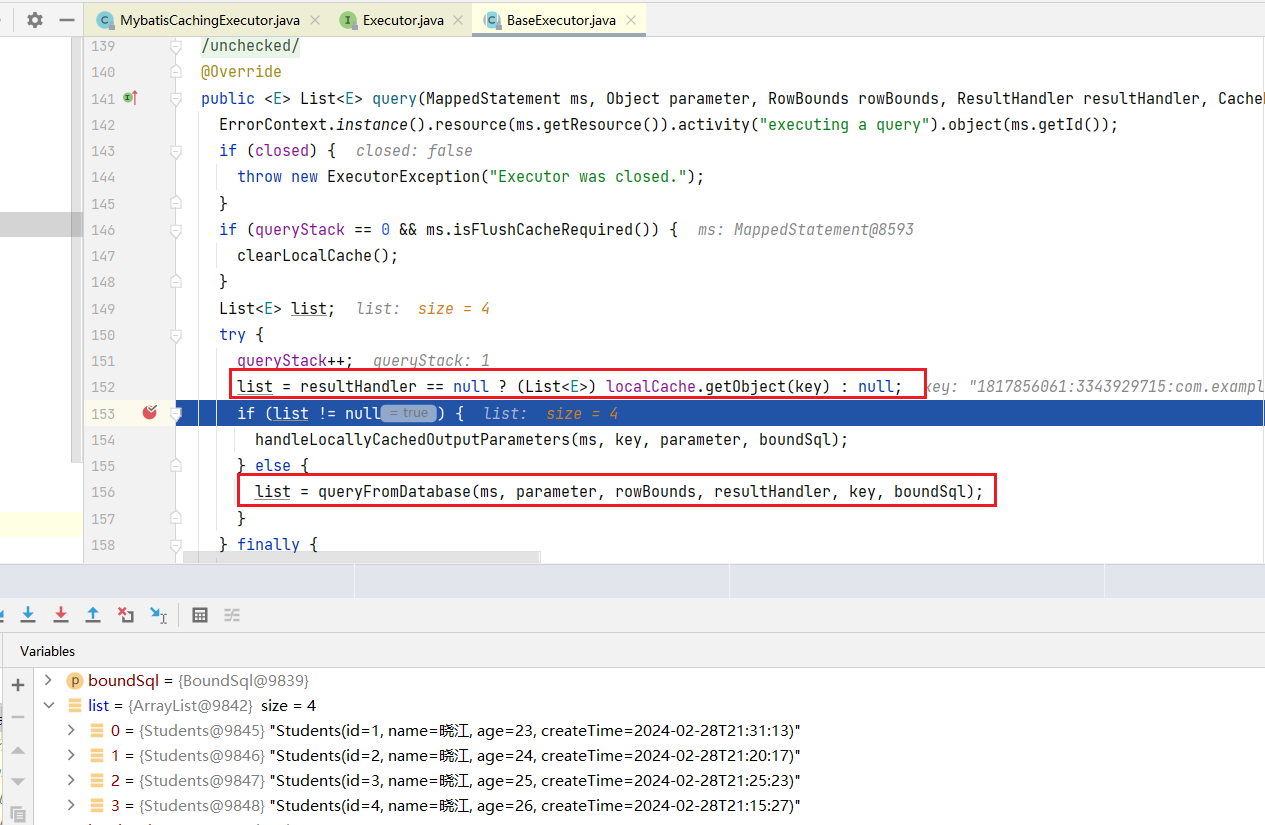Collapse the list ArrayList variable node

coord(48,705)
